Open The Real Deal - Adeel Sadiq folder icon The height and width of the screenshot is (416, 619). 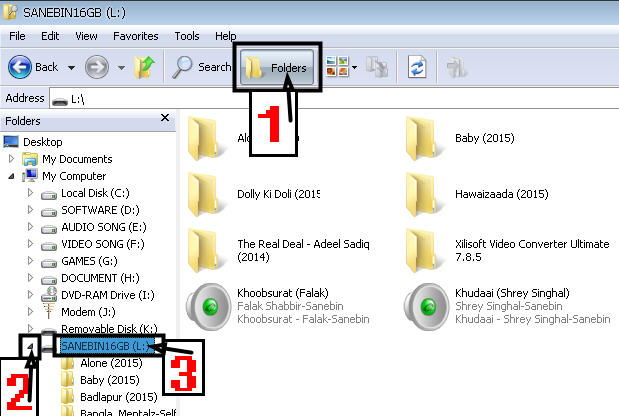205,251
